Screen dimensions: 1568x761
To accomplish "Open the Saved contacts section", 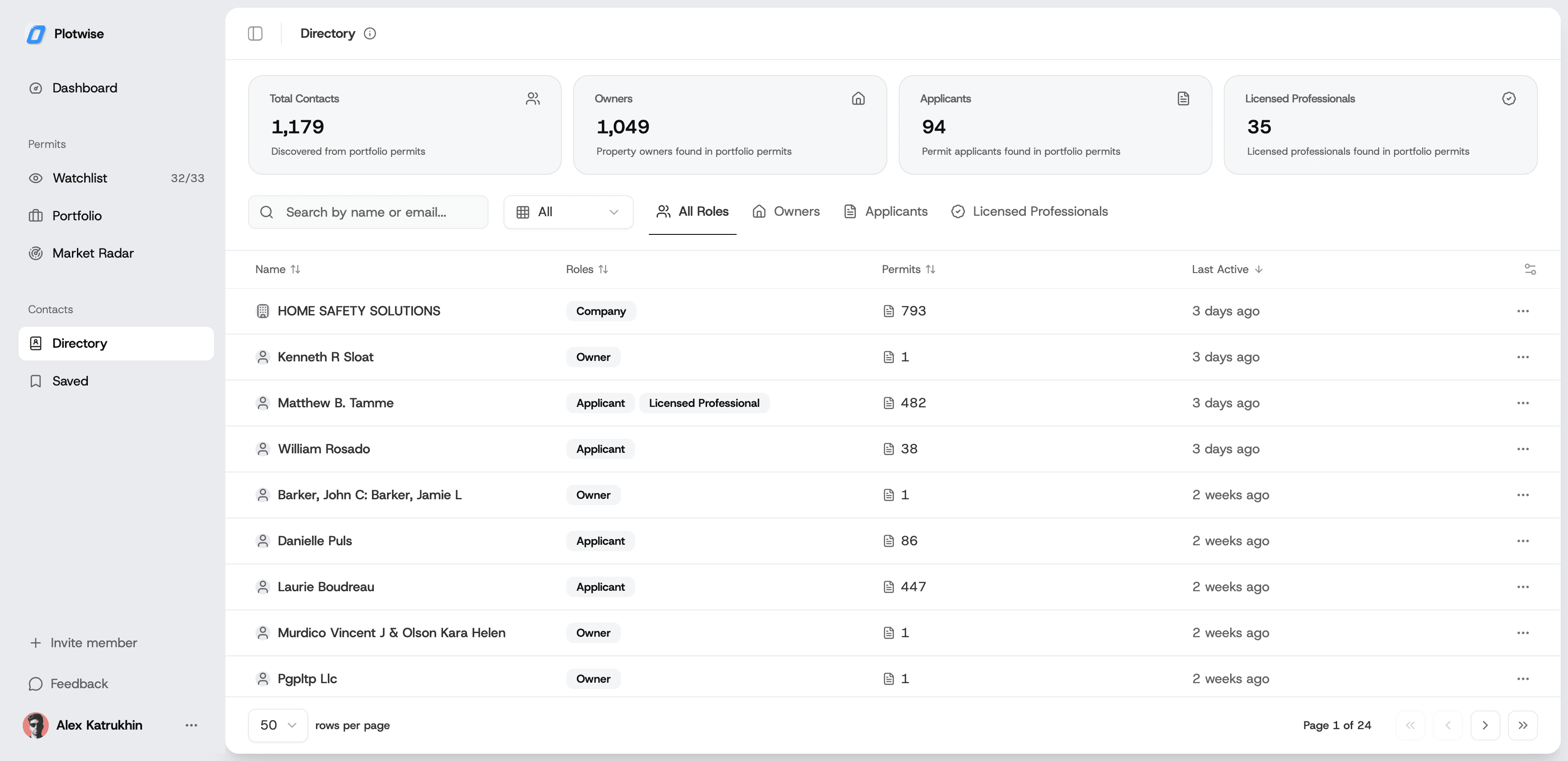I will [x=71, y=381].
